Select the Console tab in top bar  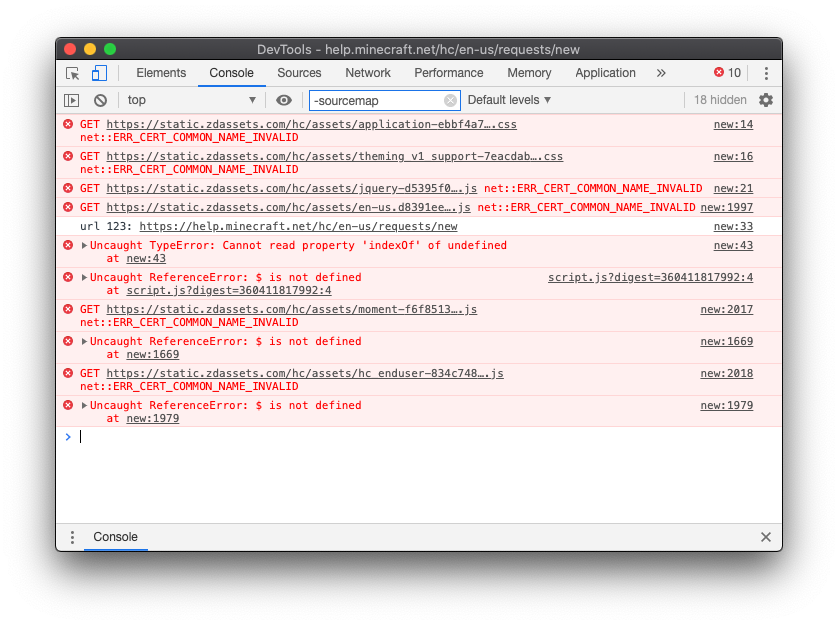click(231, 73)
